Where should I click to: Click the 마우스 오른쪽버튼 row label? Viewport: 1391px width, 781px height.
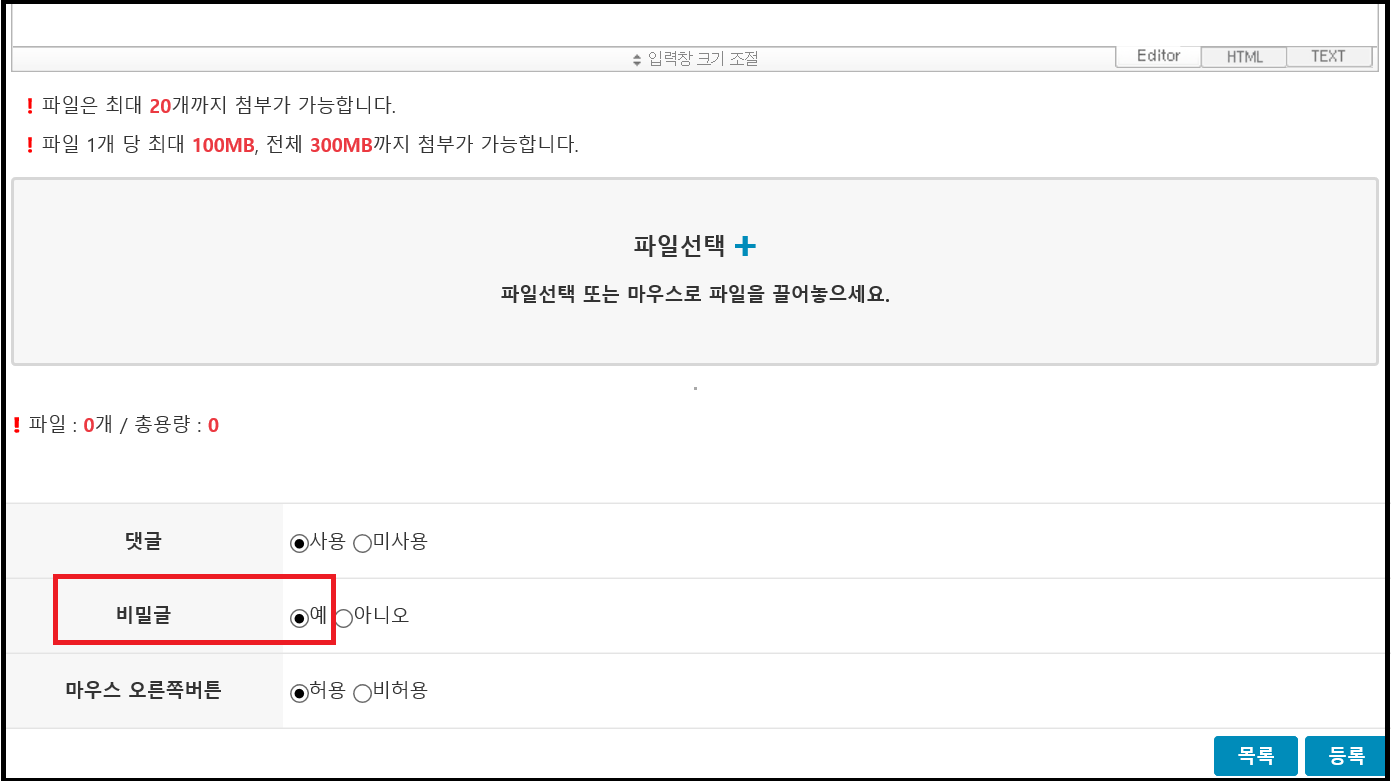click(143, 690)
